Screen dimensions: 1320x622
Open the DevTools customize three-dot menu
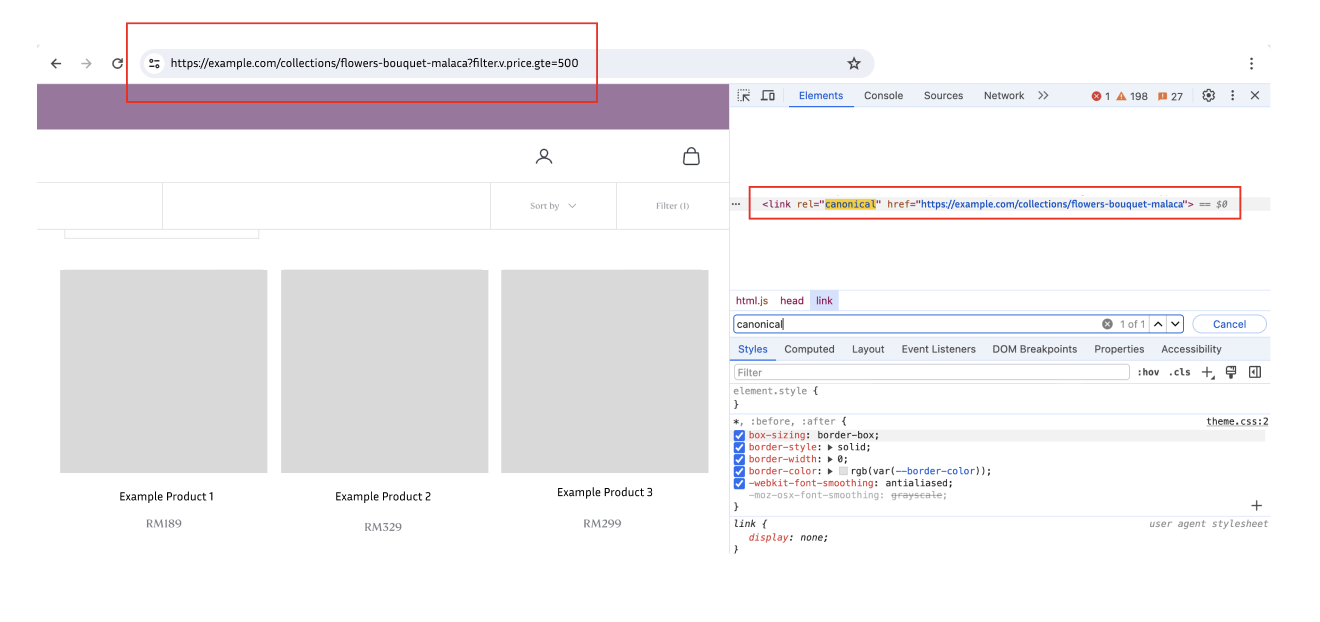click(x=1232, y=96)
